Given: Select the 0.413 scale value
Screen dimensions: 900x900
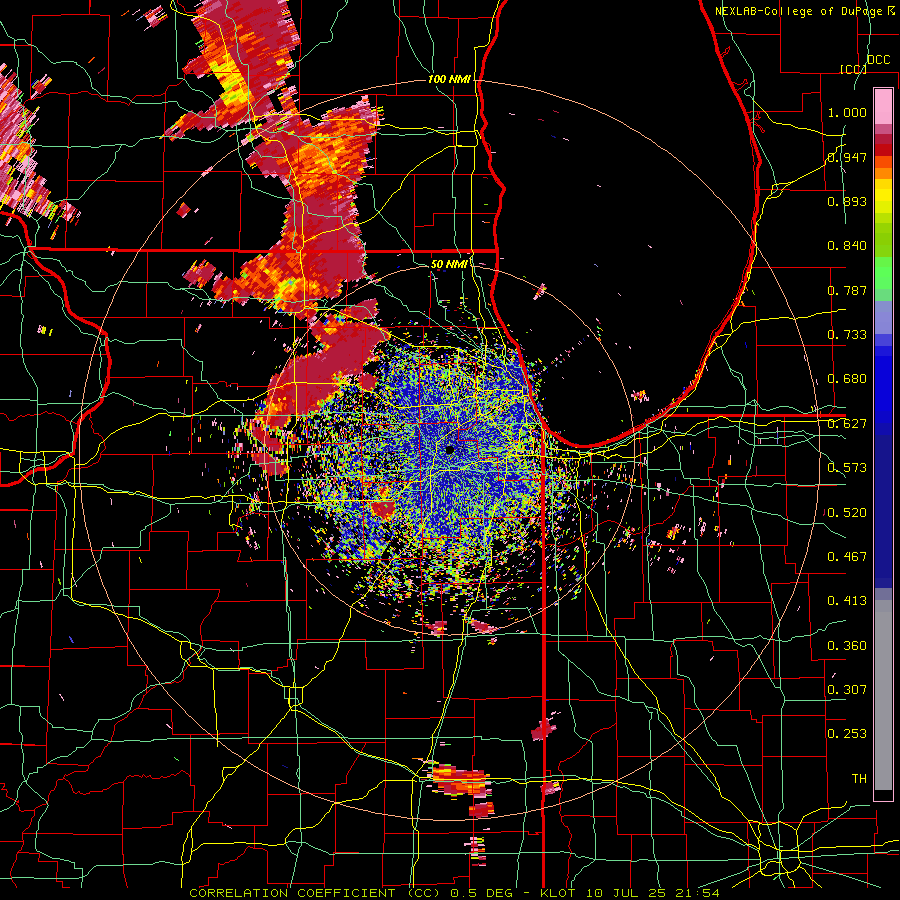Looking at the screenshot, I should [847, 601].
